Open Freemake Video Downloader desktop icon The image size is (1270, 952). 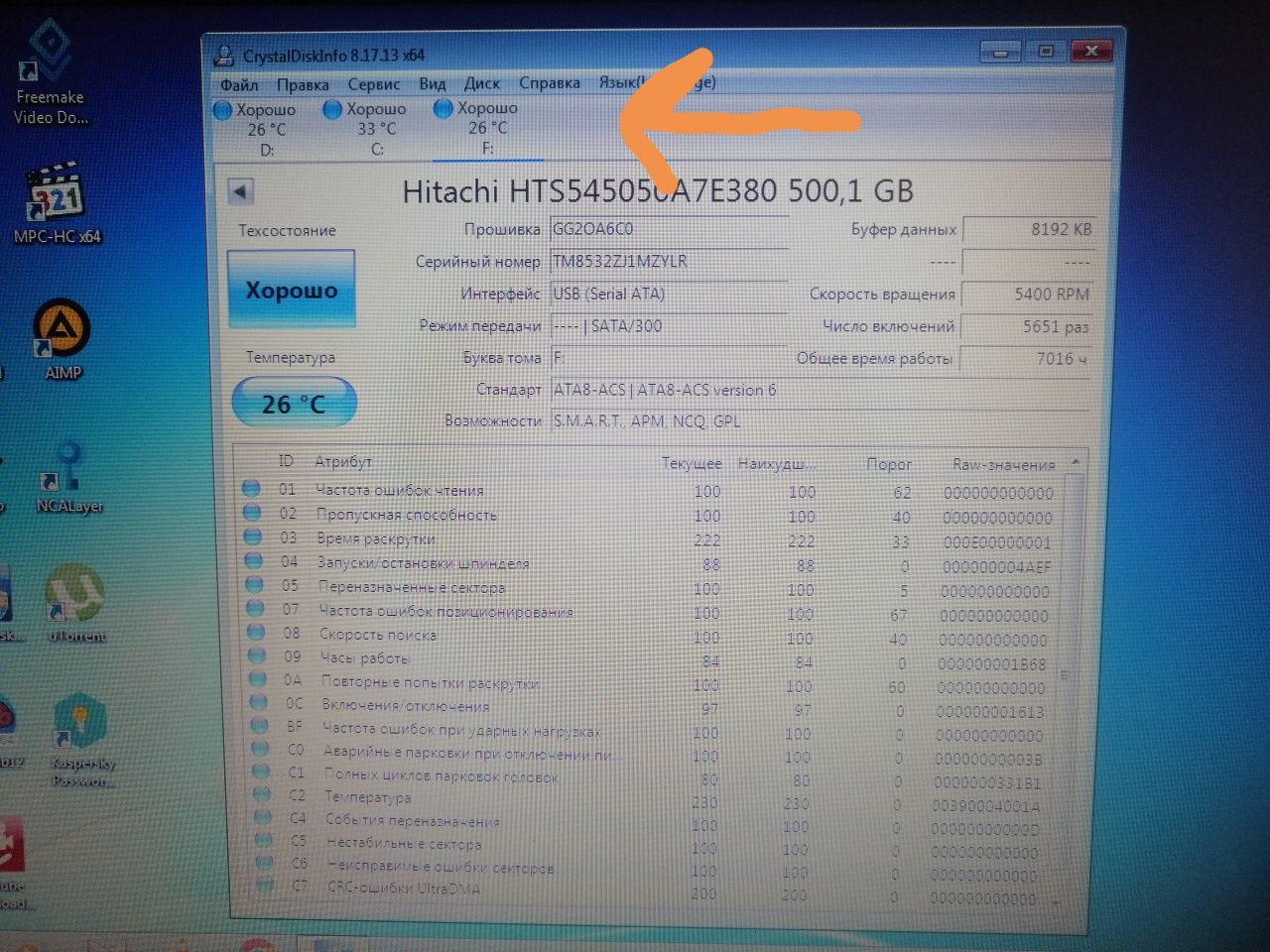point(50,71)
